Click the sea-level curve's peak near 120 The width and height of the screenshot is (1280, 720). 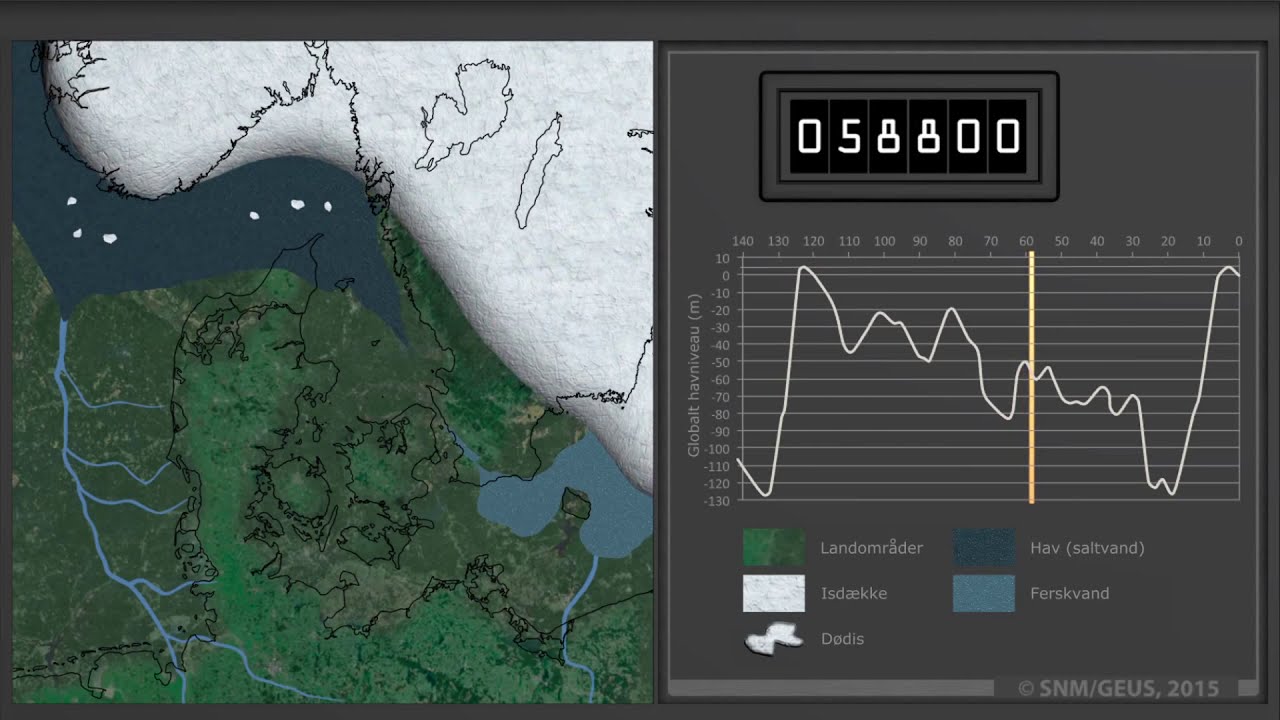[803, 268]
